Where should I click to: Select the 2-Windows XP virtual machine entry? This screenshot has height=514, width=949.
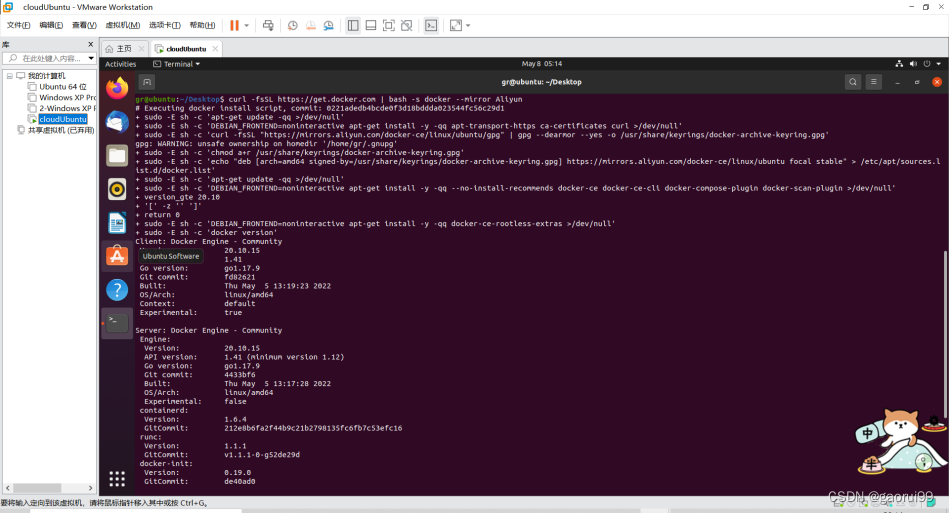tap(62, 108)
